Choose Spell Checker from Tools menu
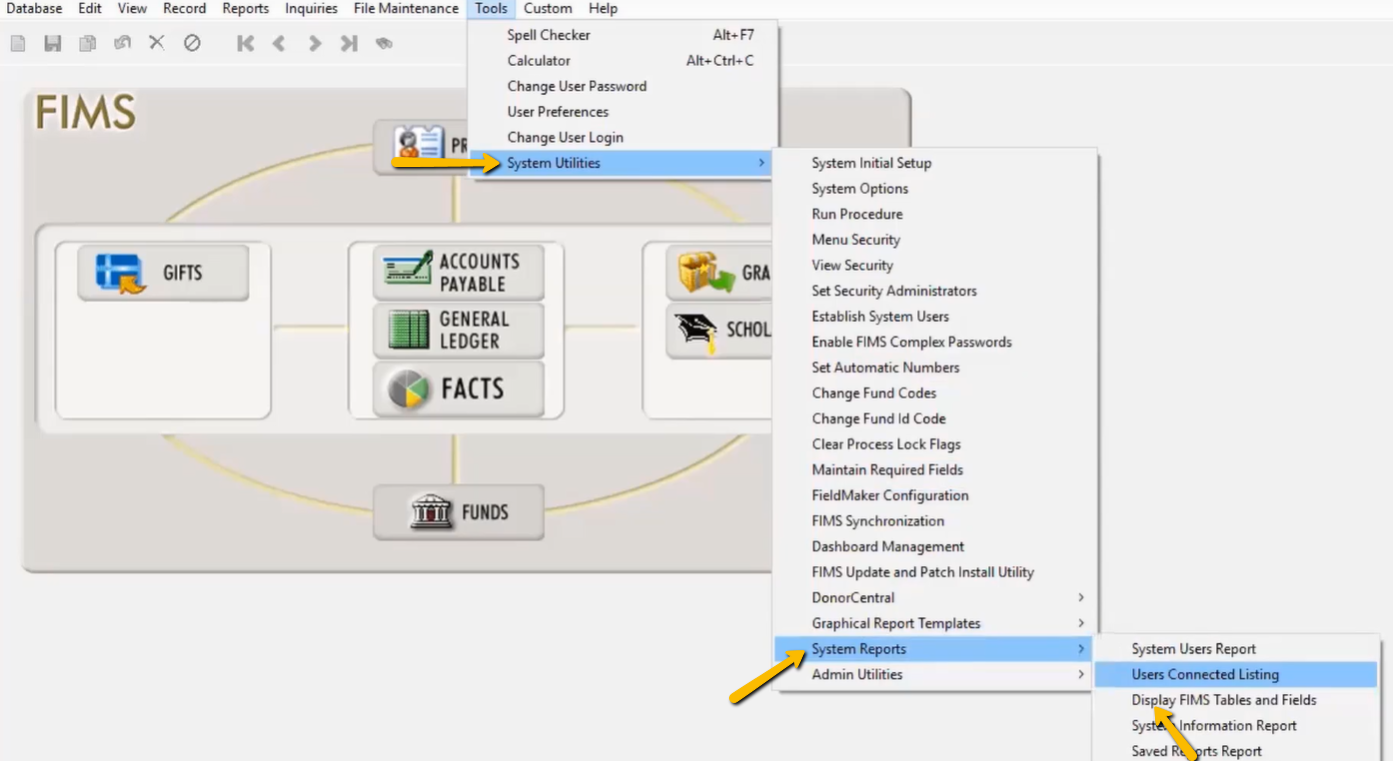 (x=623, y=35)
